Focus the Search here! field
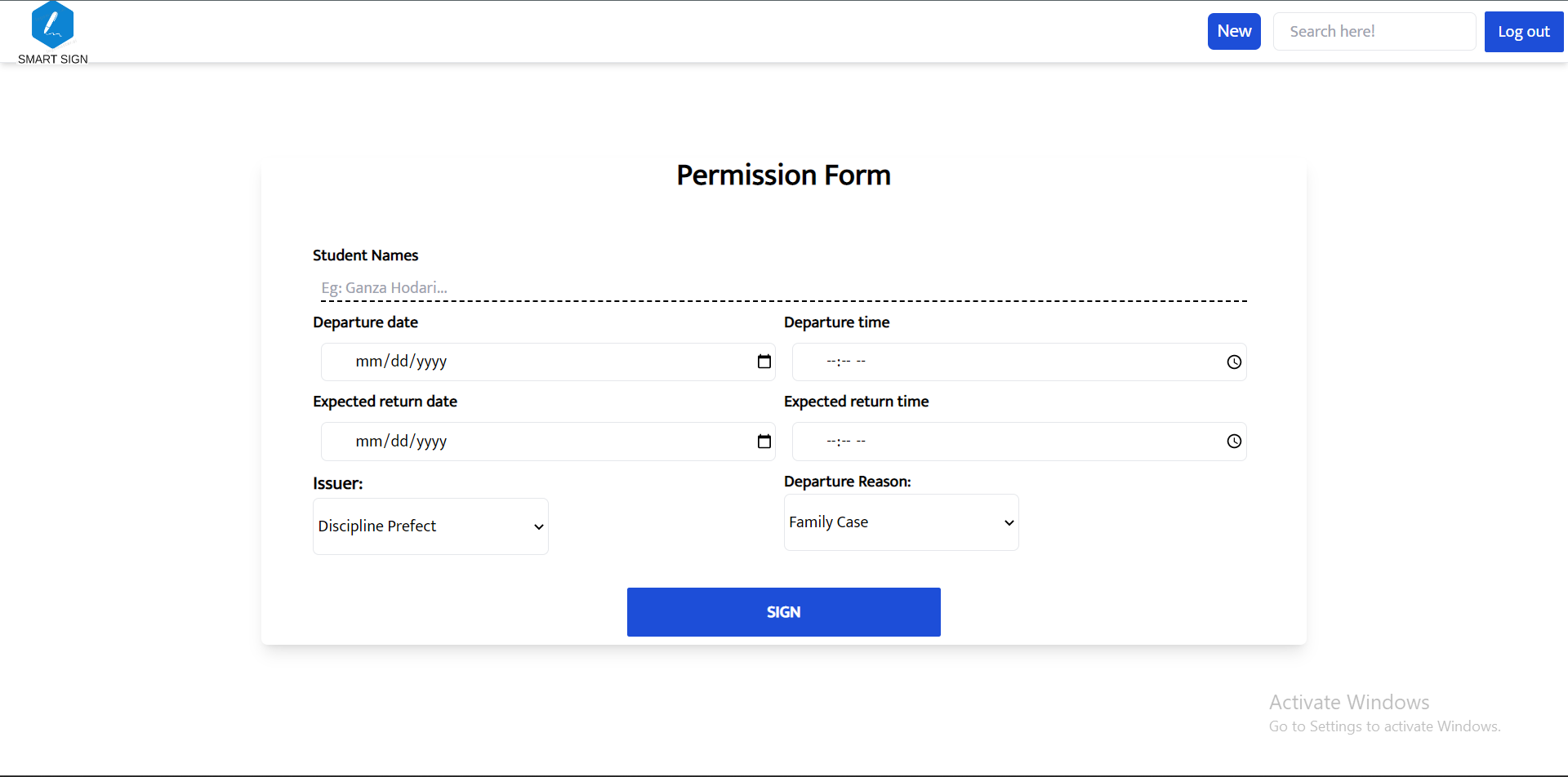The width and height of the screenshot is (1568, 777). (1374, 31)
